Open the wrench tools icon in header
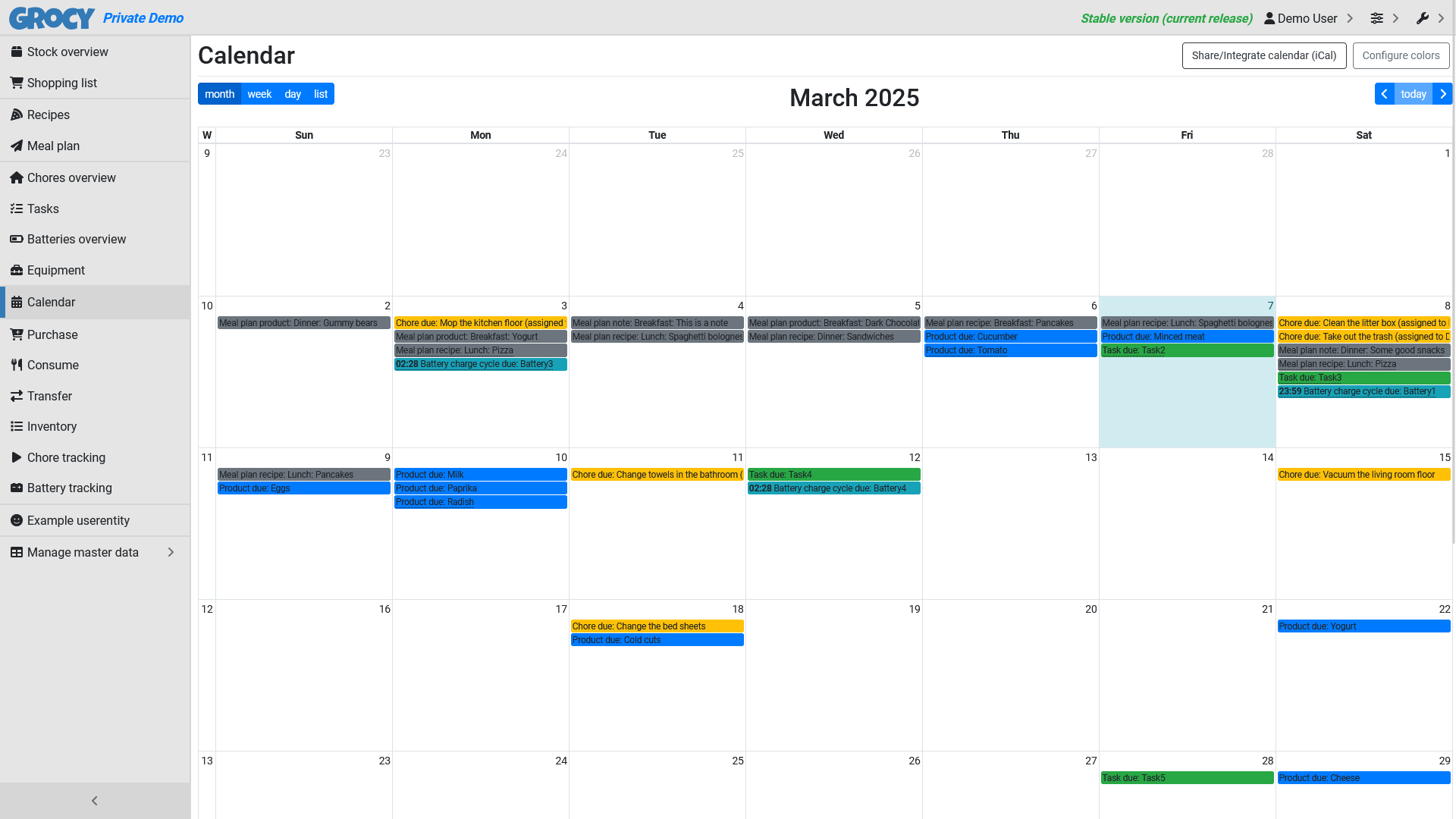Image resolution: width=1456 pixels, height=819 pixels. coord(1423,18)
